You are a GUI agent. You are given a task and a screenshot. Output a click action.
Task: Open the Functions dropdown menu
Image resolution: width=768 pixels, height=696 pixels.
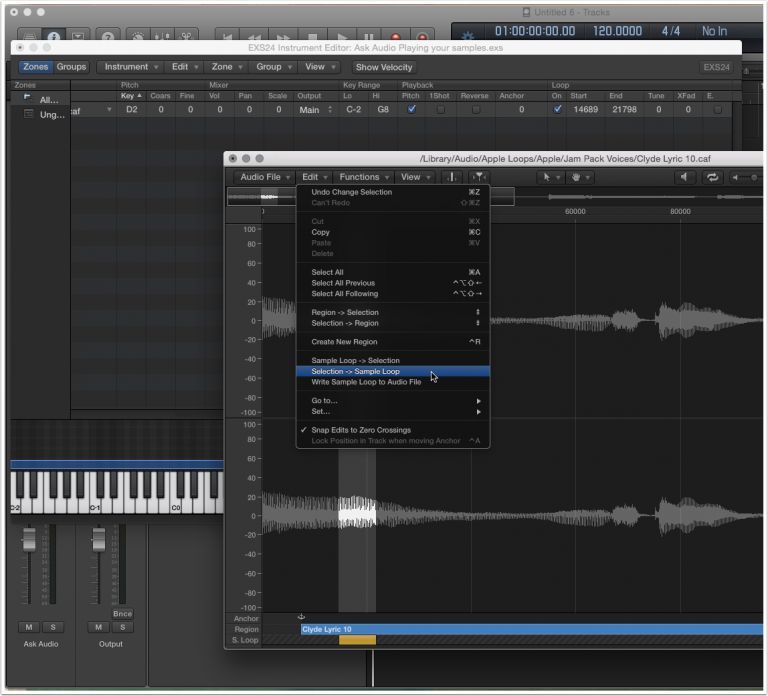[364, 177]
